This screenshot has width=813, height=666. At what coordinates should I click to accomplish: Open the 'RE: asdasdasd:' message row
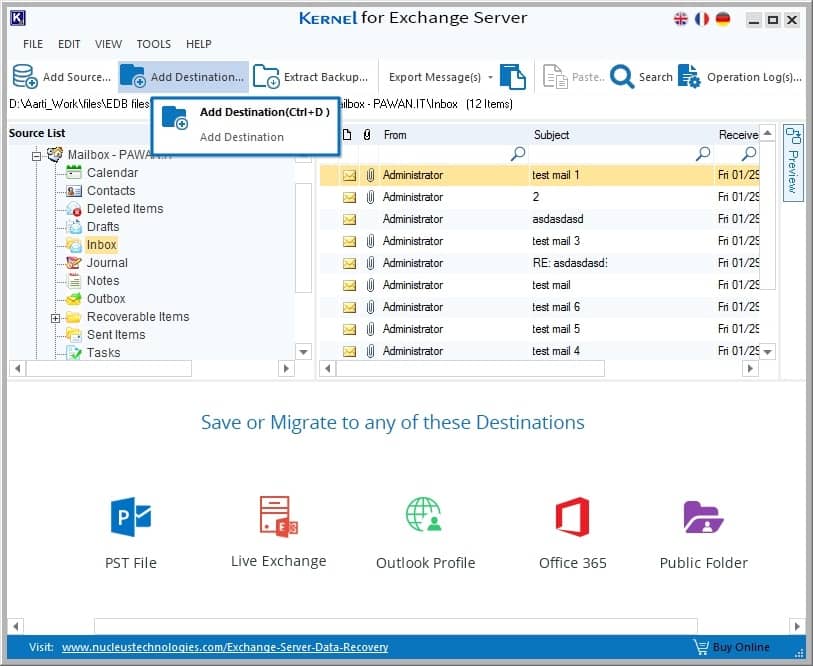tap(539, 263)
